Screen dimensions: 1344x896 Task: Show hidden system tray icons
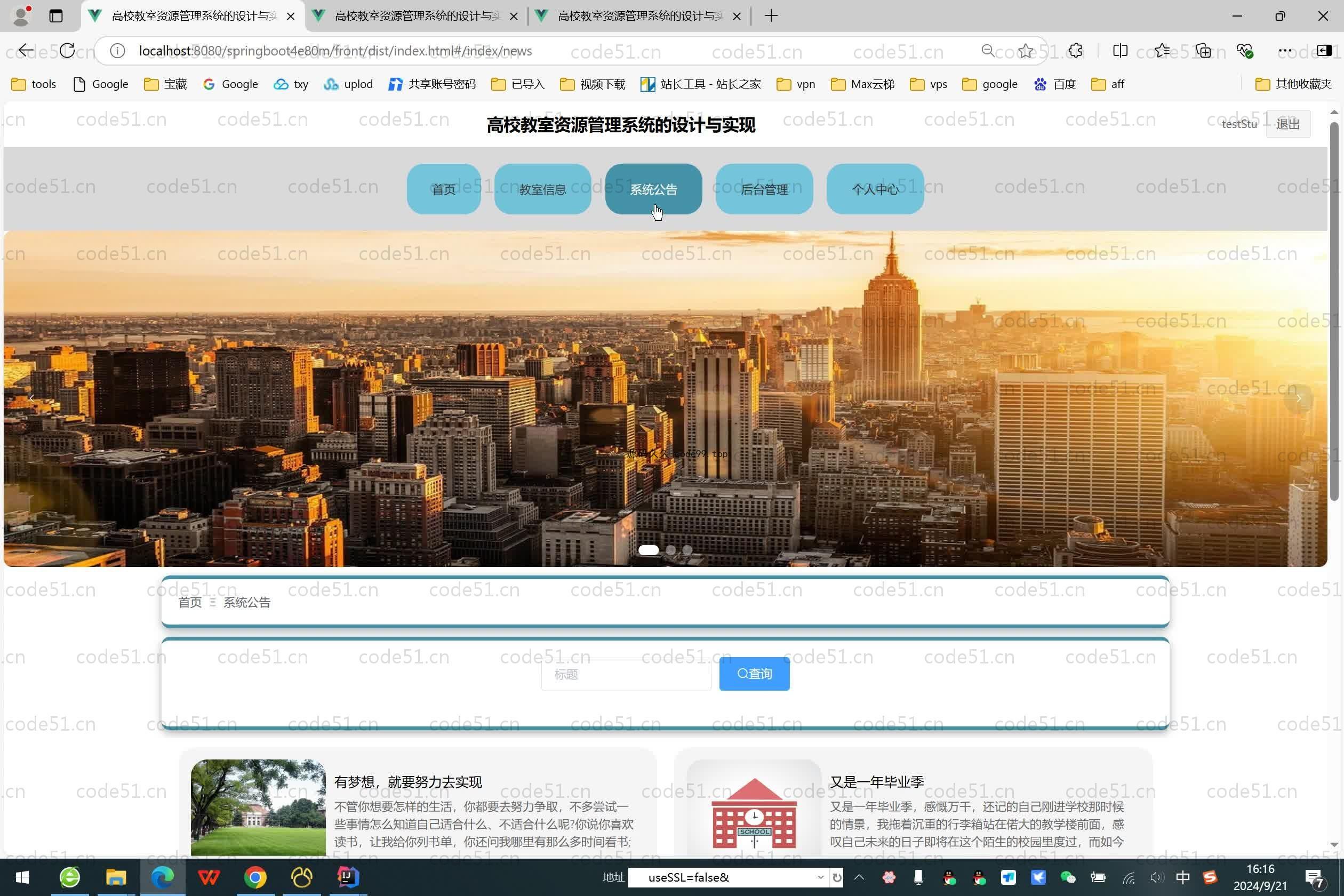tap(859, 877)
